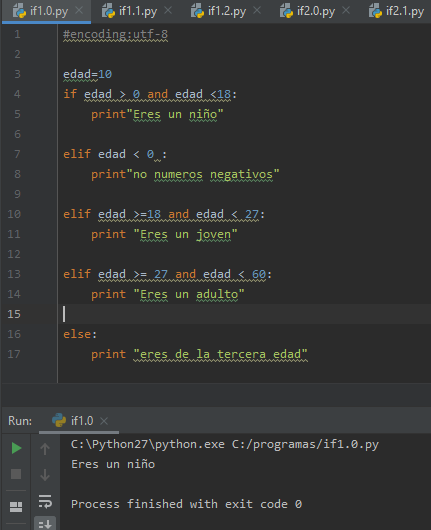Click the "Eres un niño" console output
Image resolution: width=431 pixels, height=530 pixels.
[113, 464]
